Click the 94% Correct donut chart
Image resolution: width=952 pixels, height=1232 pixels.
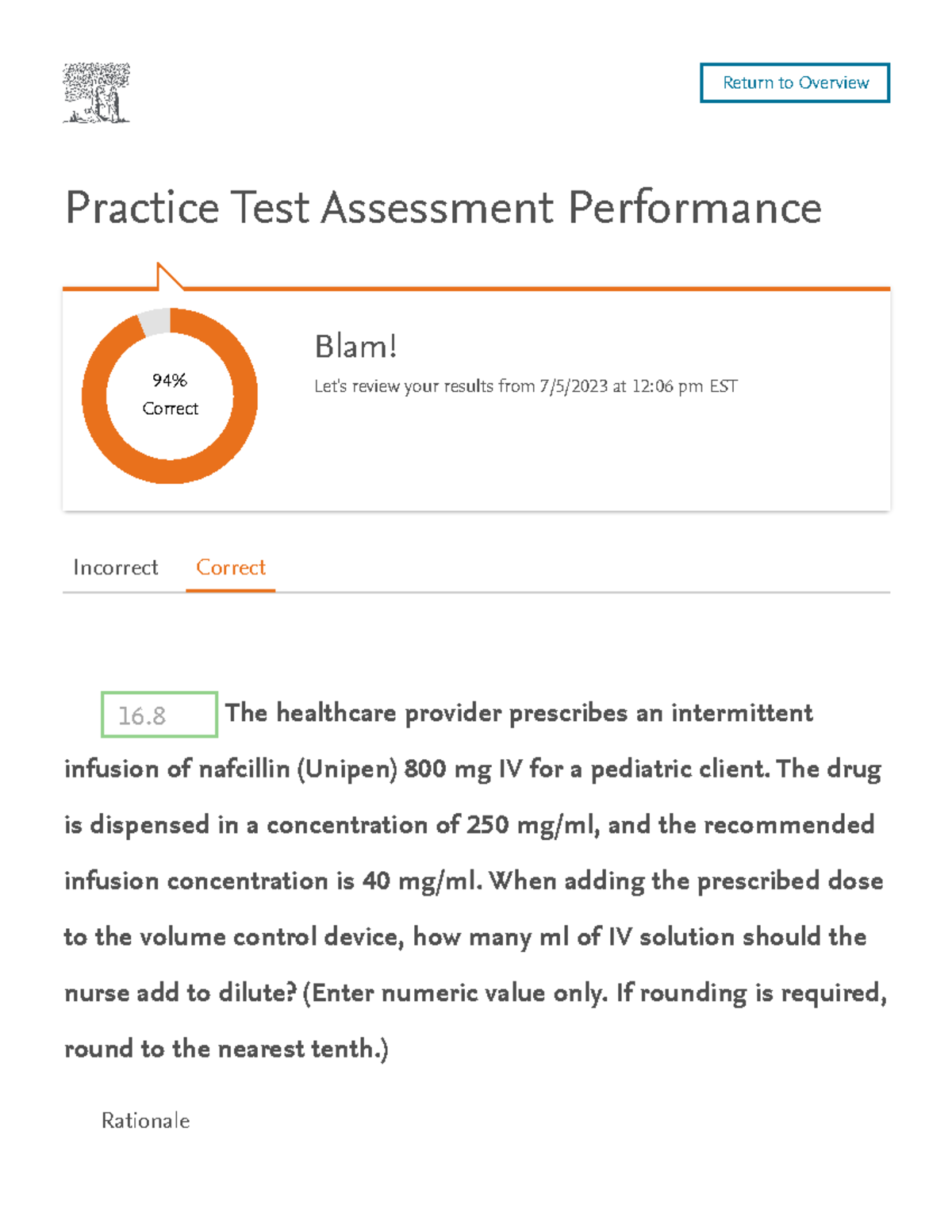pyautogui.click(x=170, y=394)
